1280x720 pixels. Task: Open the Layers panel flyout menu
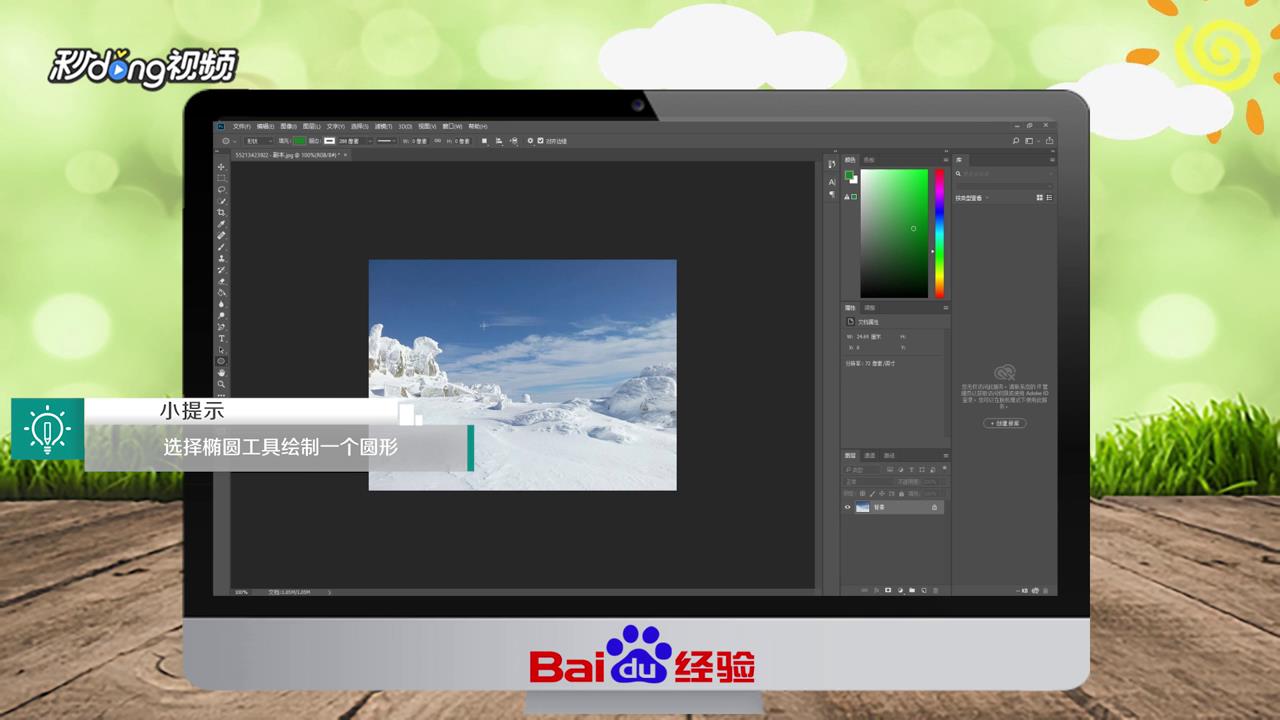coord(945,455)
